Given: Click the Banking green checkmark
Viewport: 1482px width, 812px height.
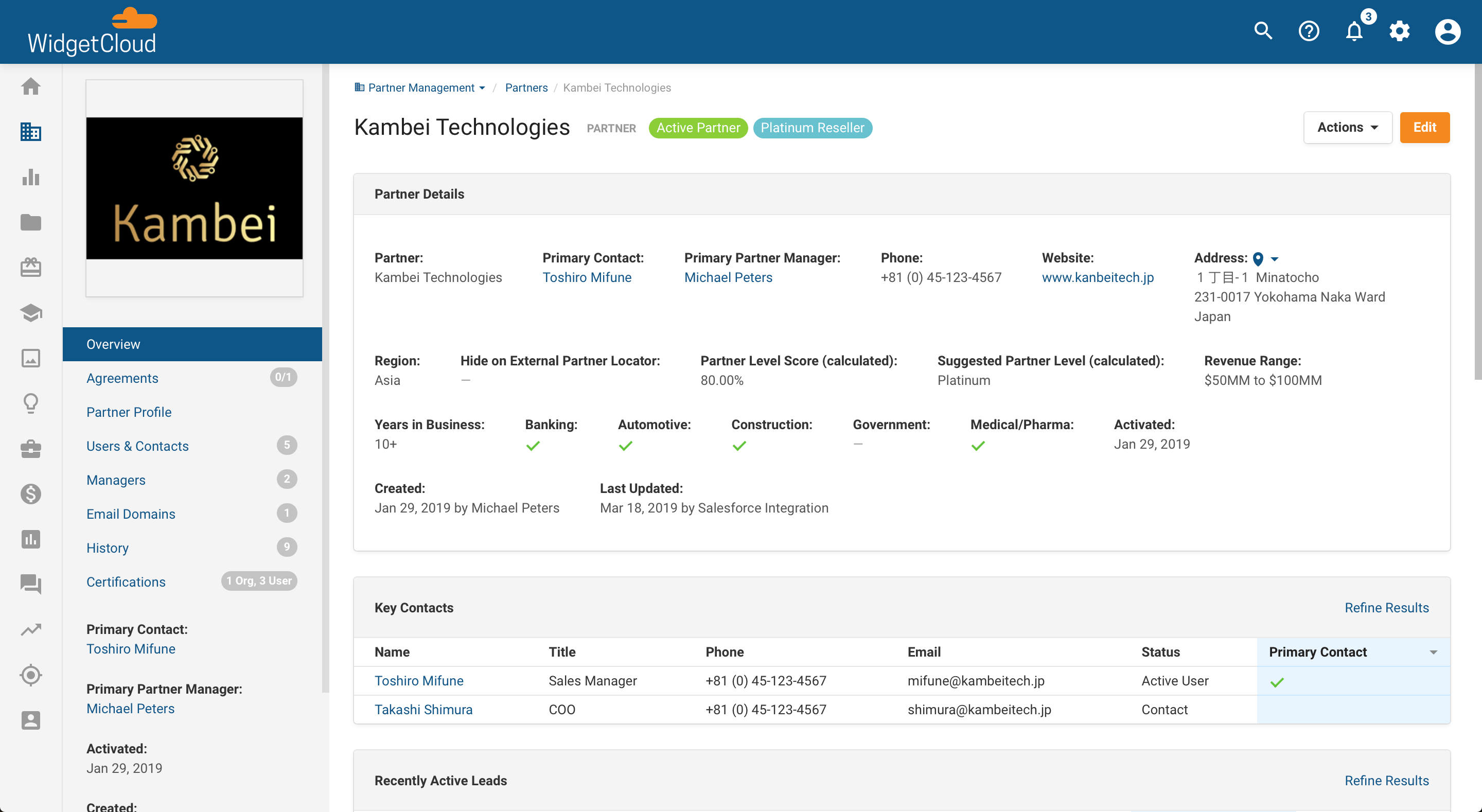Looking at the screenshot, I should tap(533, 446).
